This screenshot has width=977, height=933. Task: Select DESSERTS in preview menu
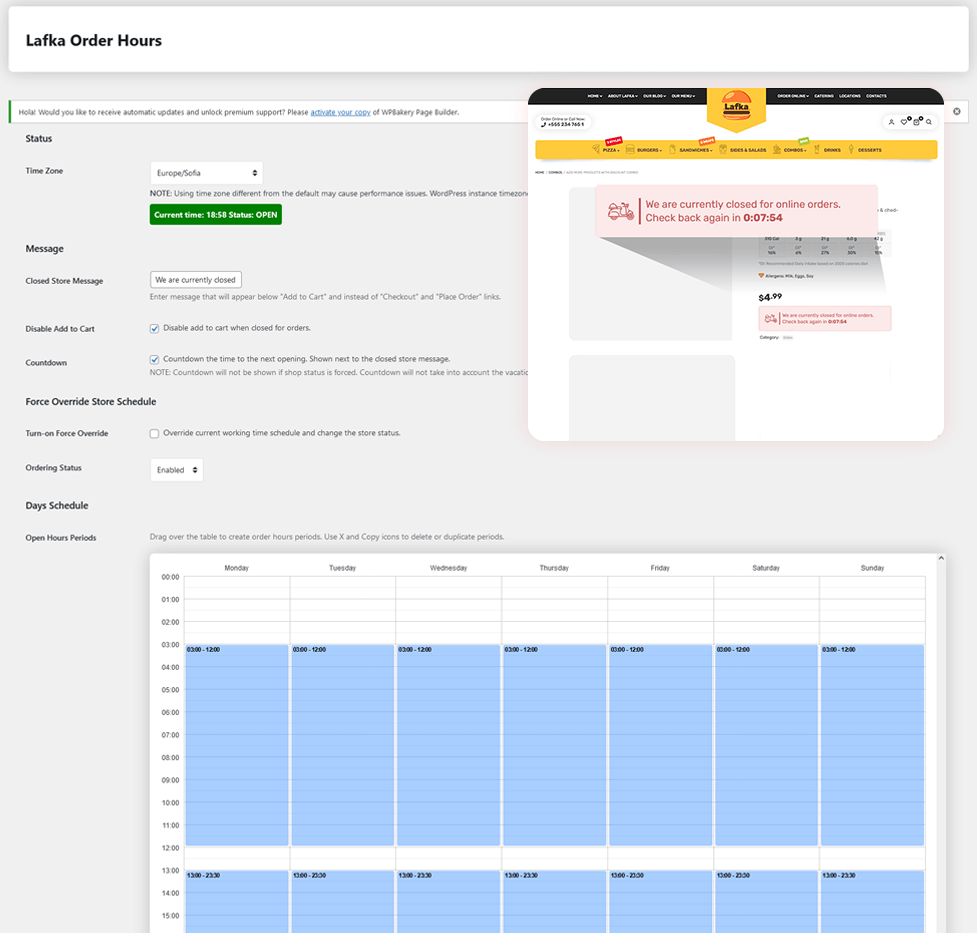(870, 150)
